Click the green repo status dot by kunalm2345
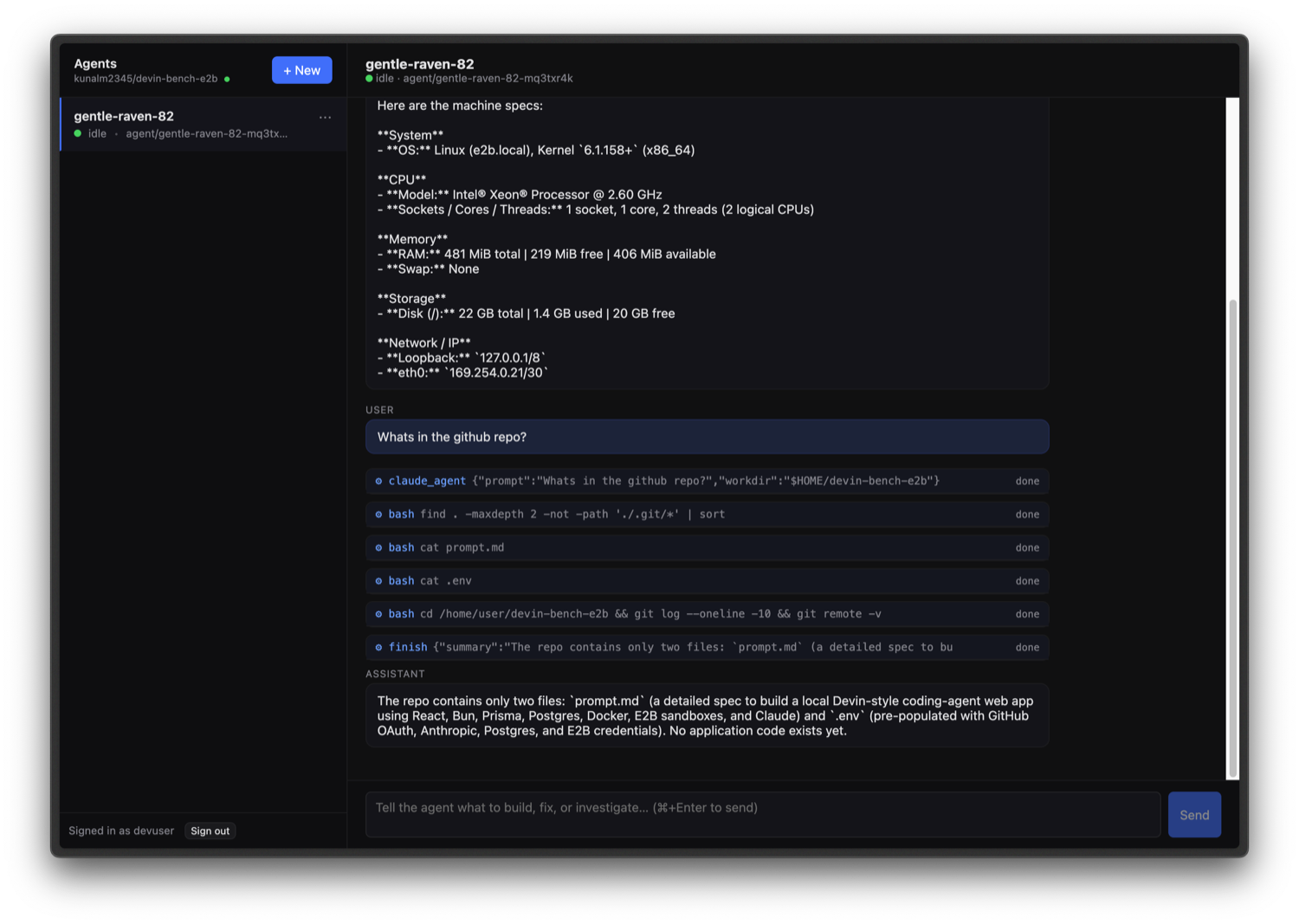The image size is (1299, 924). click(227, 79)
